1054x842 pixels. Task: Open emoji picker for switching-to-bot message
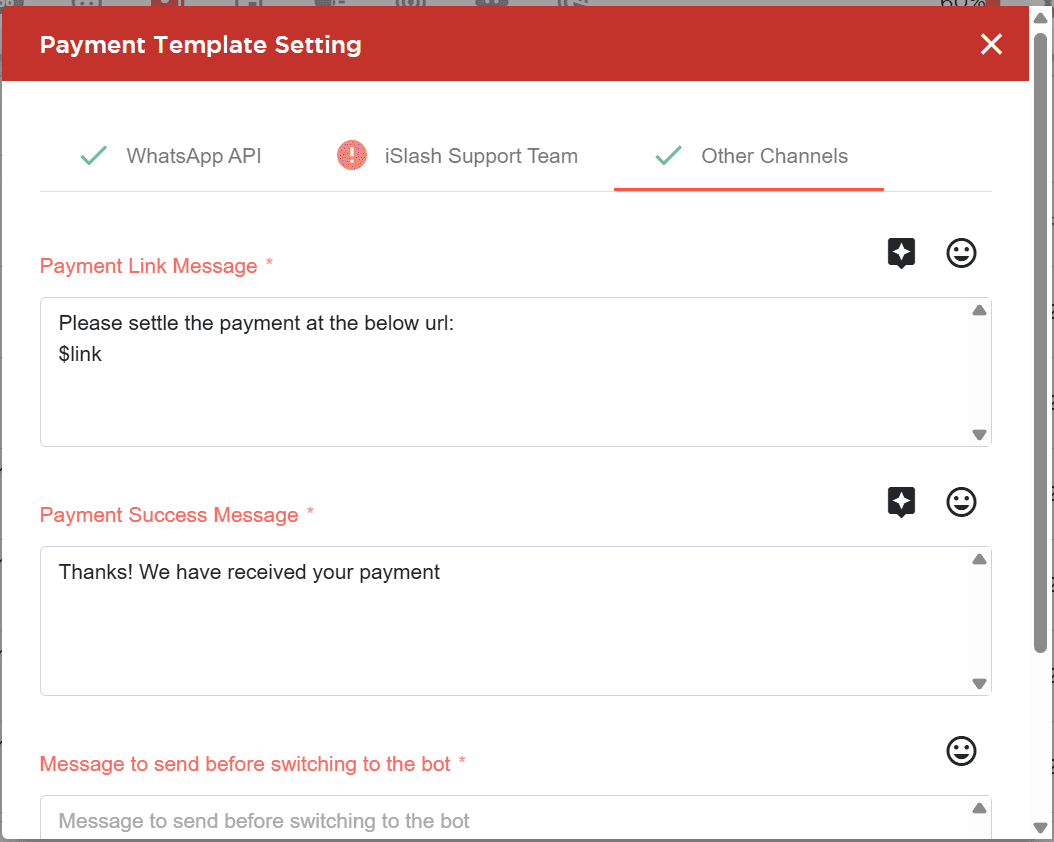click(961, 751)
